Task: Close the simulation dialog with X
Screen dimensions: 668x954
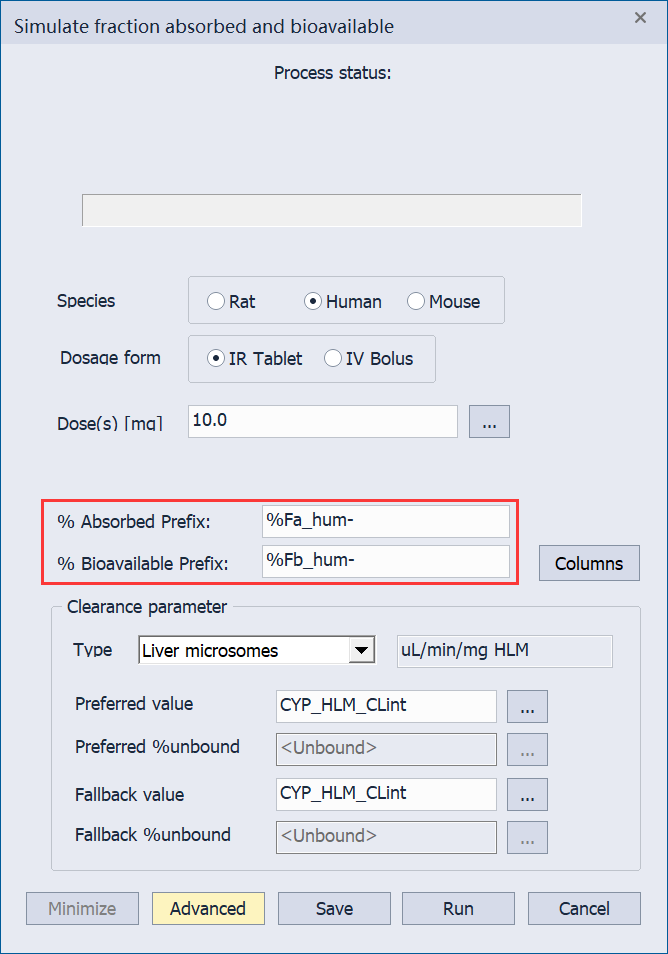Action: tap(640, 18)
